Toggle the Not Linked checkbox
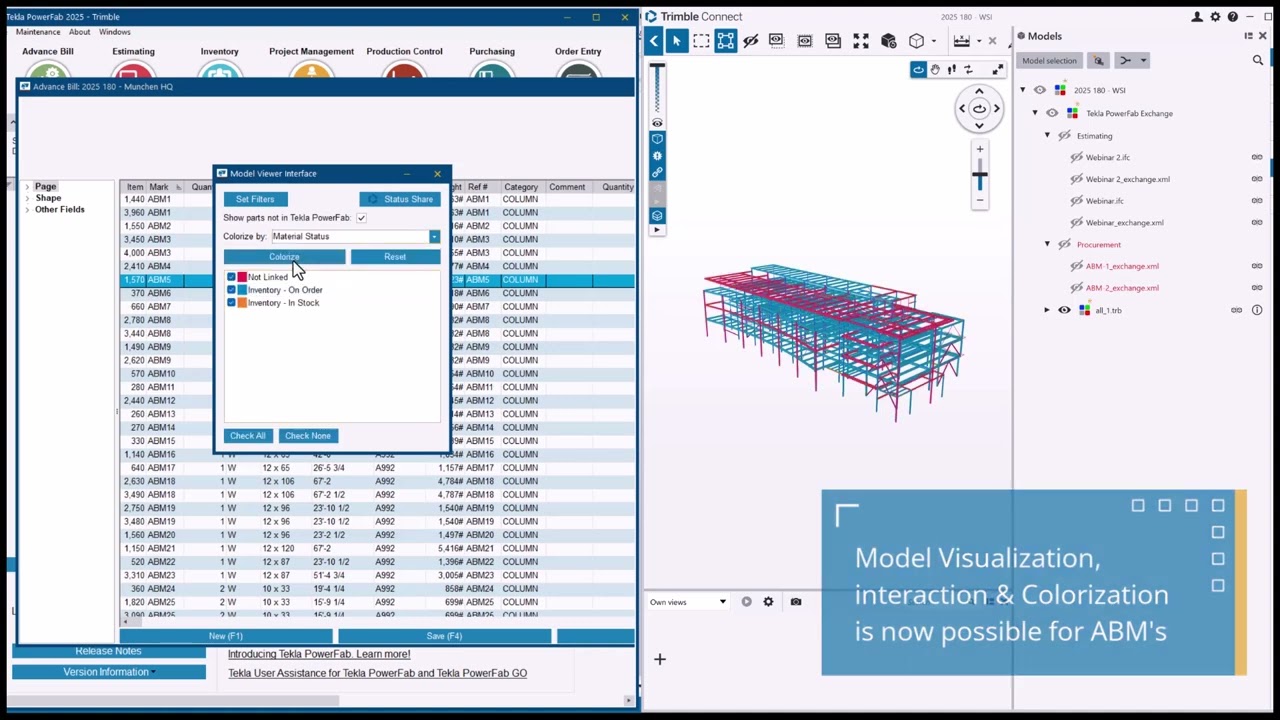Image resolution: width=1280 pixels, height=720 pixels. [x=231, y=277]
